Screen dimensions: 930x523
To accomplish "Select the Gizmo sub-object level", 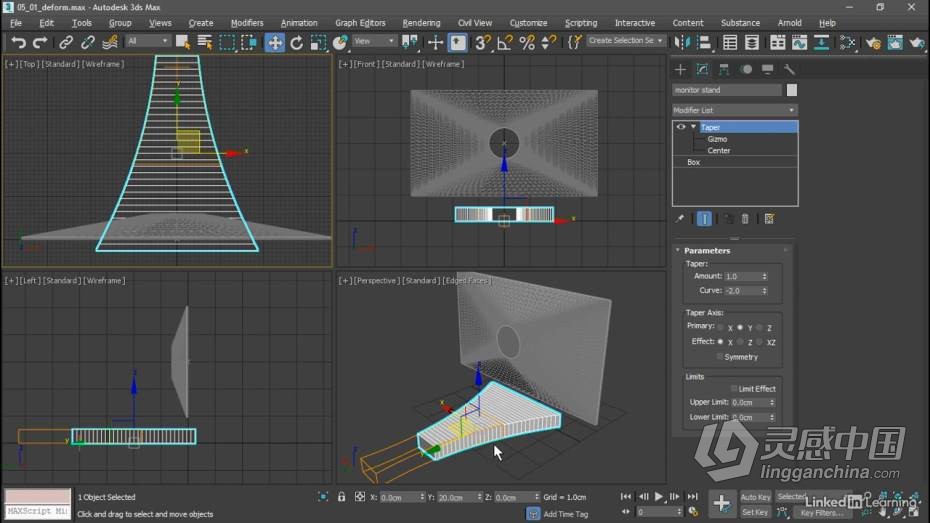I will click(x=717, y=139).
